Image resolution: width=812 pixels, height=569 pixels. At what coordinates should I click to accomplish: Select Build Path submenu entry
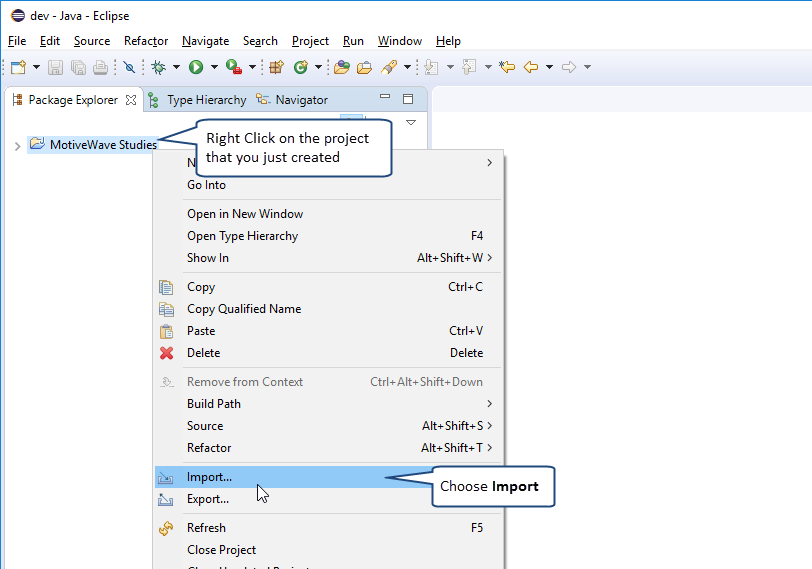pyautogui.click(x=214, y=404)
